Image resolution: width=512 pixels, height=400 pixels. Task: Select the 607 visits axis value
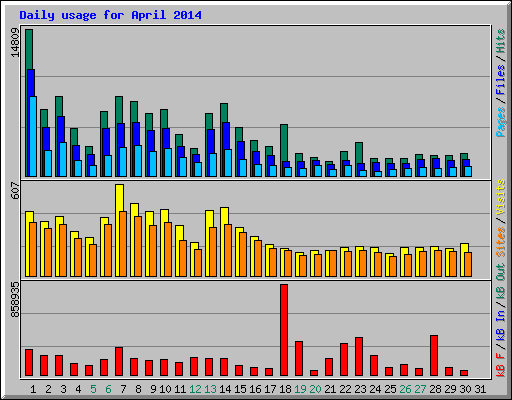[x=15, y=190]
